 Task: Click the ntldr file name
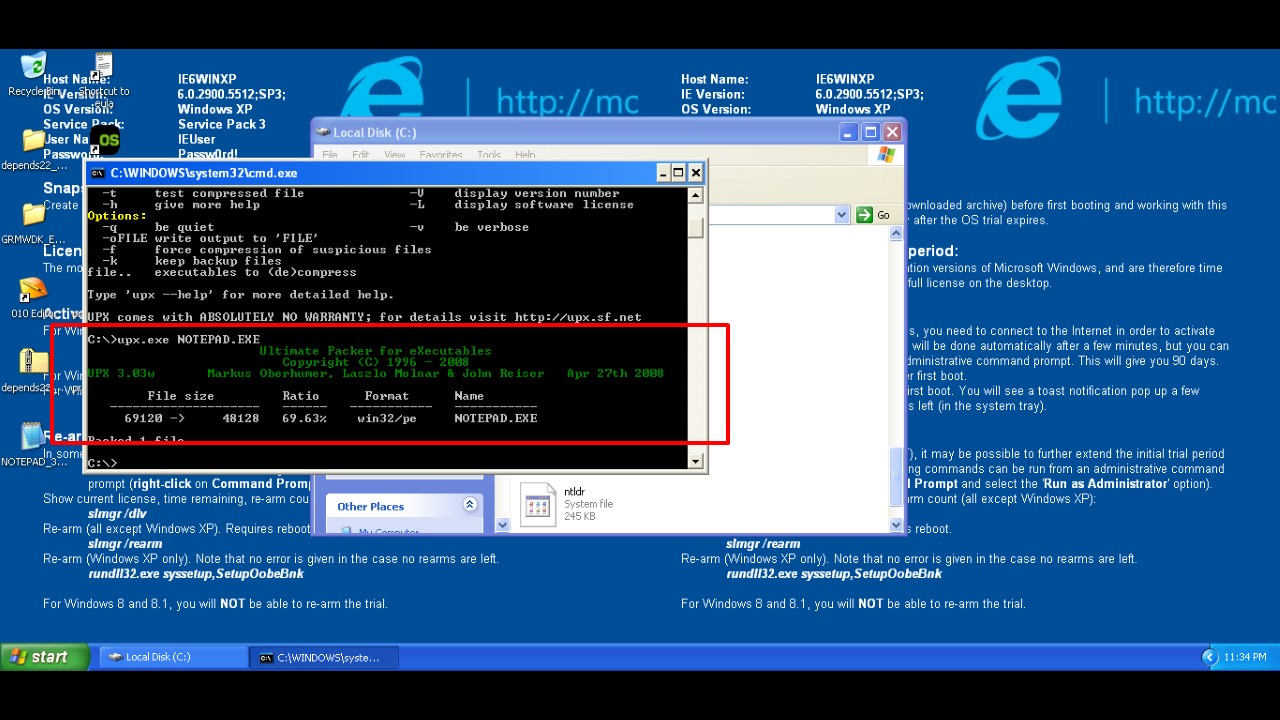574,492
